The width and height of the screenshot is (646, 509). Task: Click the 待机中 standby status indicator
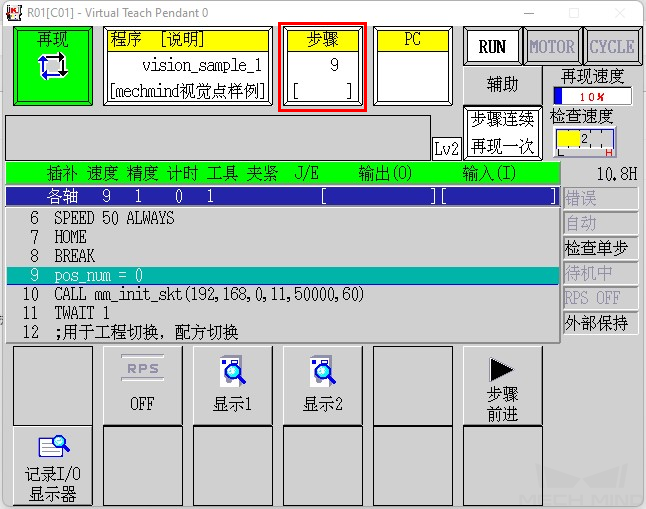tap(600, 273)
